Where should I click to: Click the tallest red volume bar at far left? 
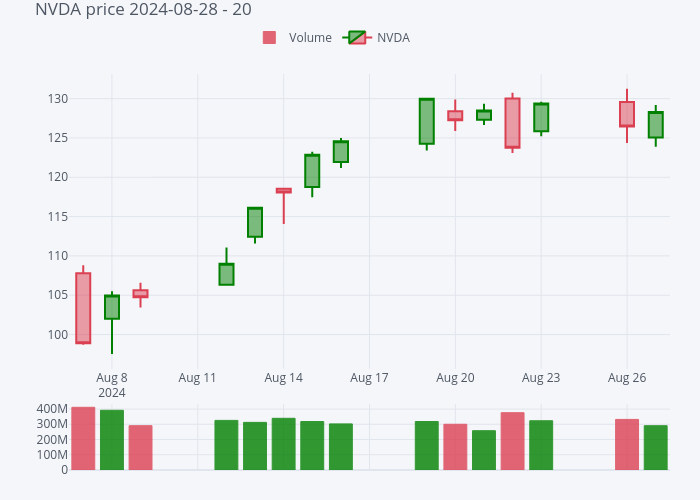tap(83, 438)
